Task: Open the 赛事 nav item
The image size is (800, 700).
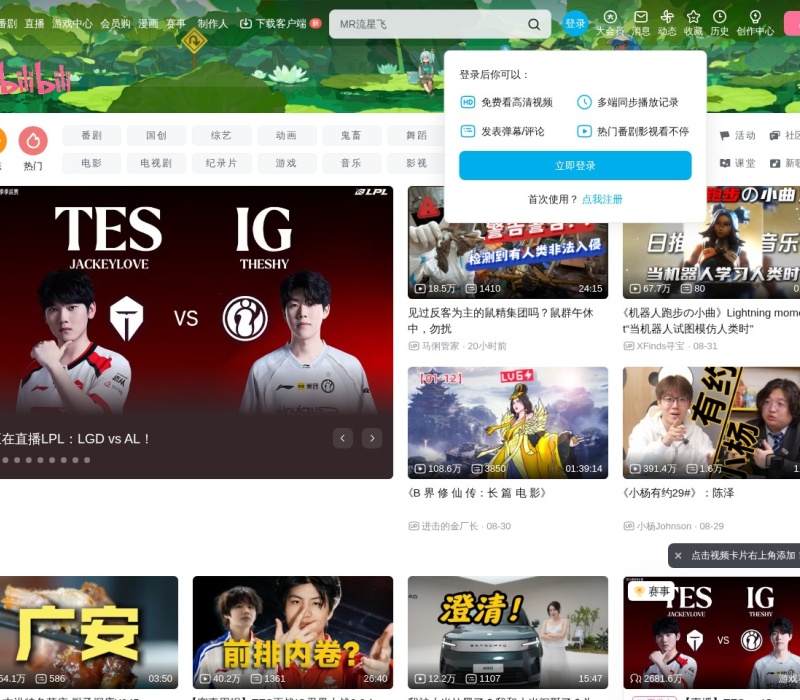Action: click(x=176, y=23)
